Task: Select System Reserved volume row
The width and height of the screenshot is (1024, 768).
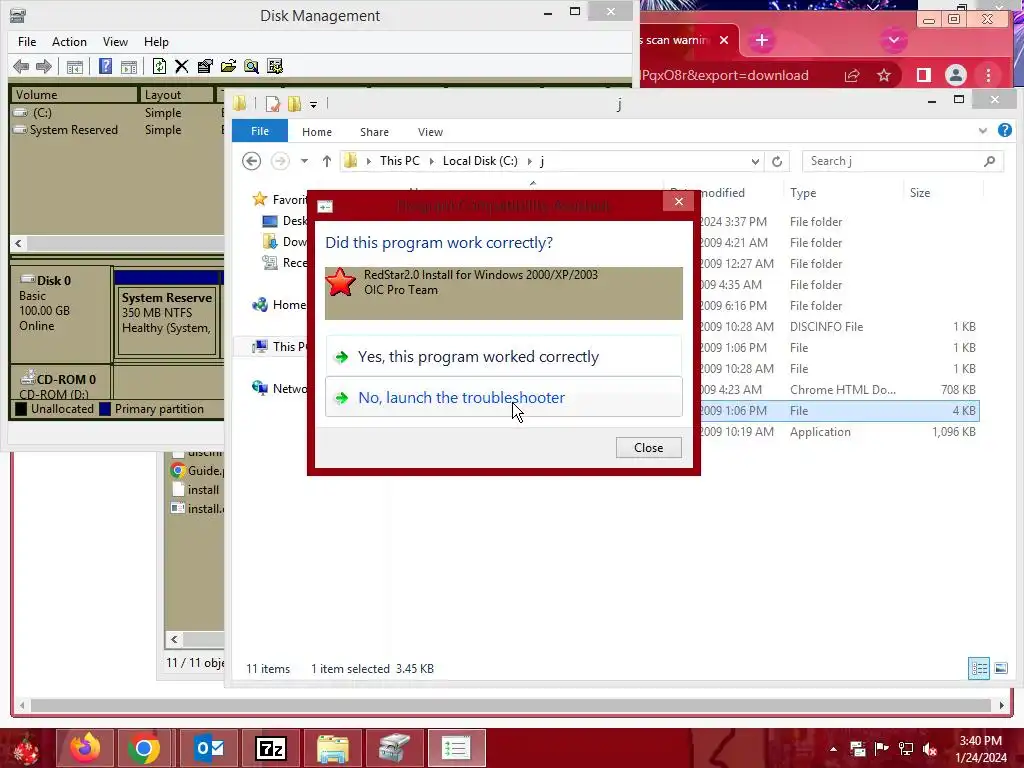Action: 118,130
